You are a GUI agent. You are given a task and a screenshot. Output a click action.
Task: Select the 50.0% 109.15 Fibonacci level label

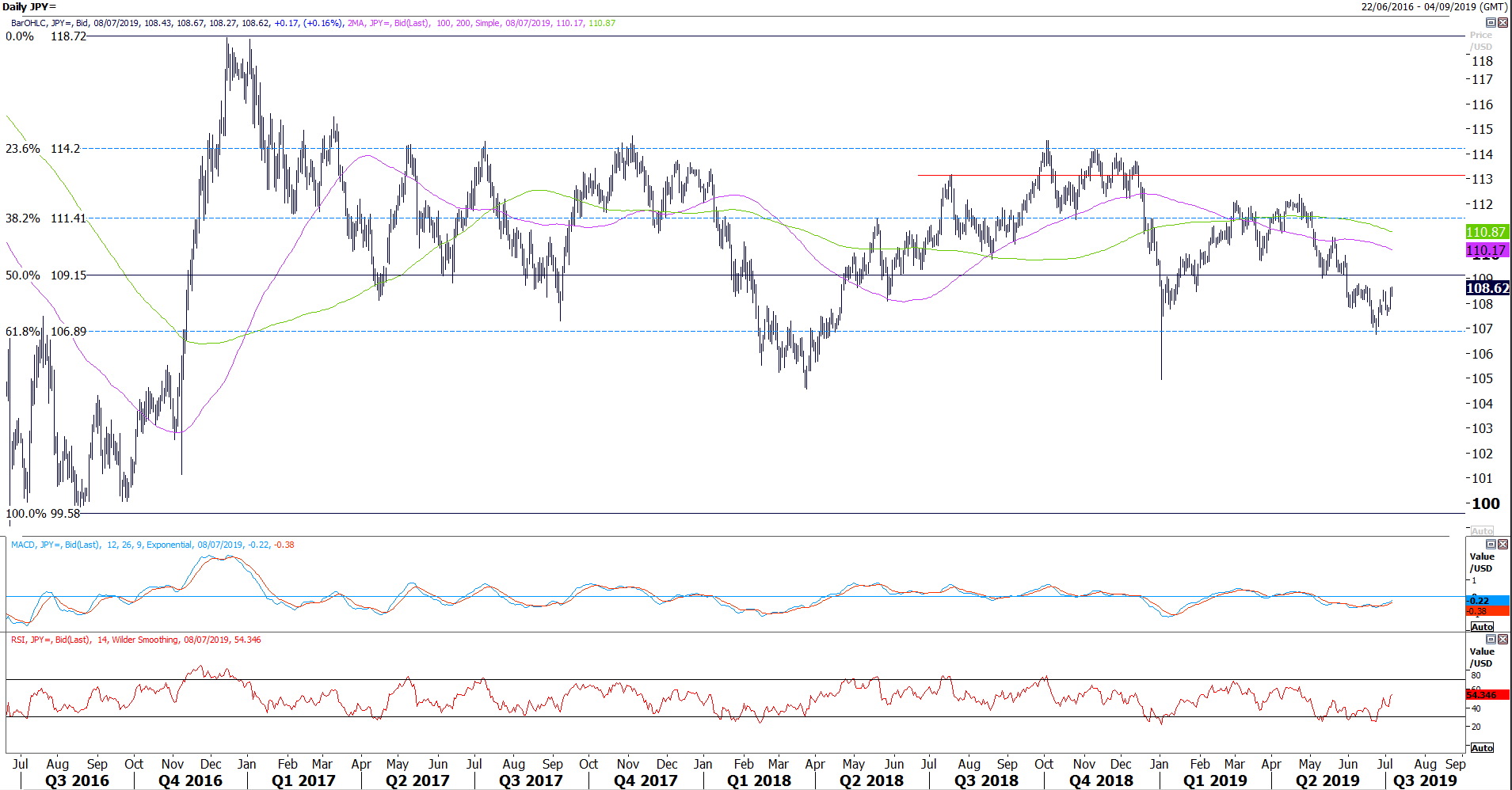46,275
